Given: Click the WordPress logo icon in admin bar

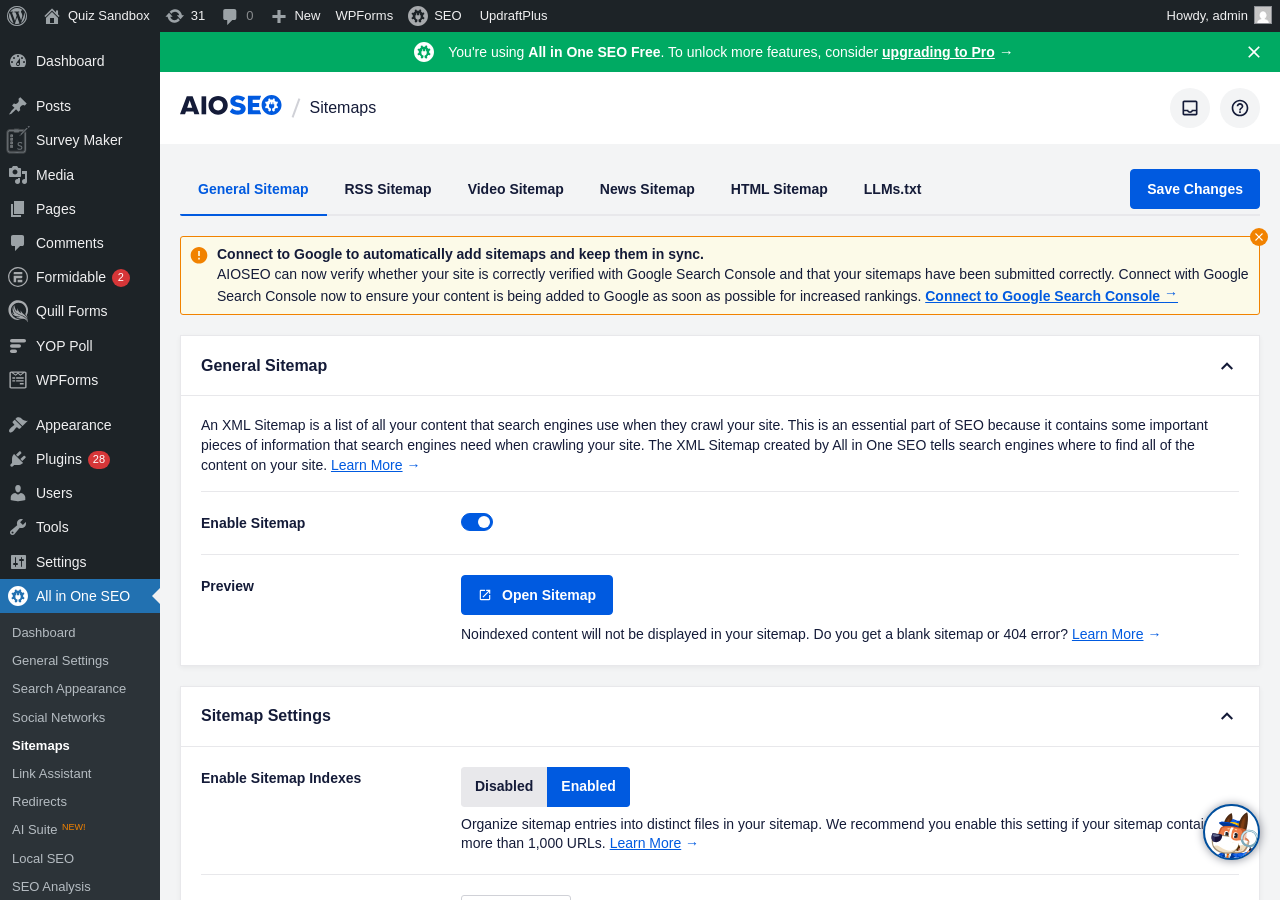Looking at the screenshot, I should pos(17,16).
